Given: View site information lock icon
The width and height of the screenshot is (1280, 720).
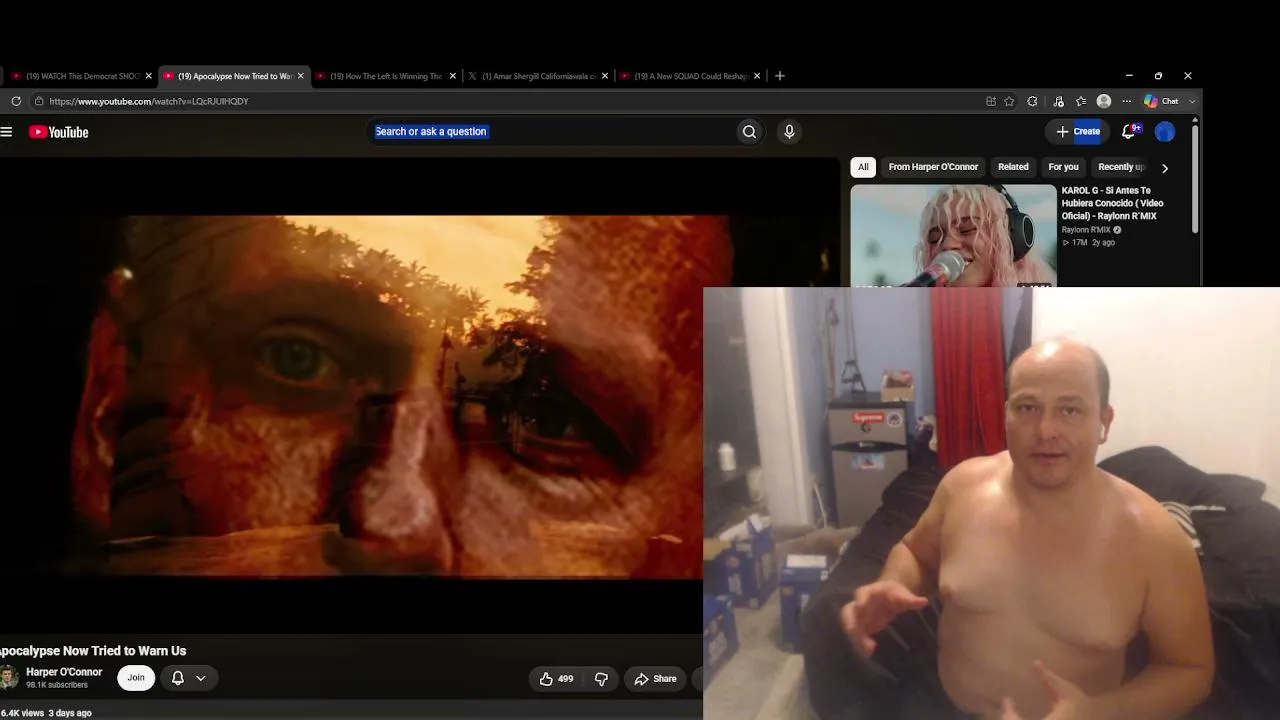Looking at the screenshot, I should pos(39,101).
